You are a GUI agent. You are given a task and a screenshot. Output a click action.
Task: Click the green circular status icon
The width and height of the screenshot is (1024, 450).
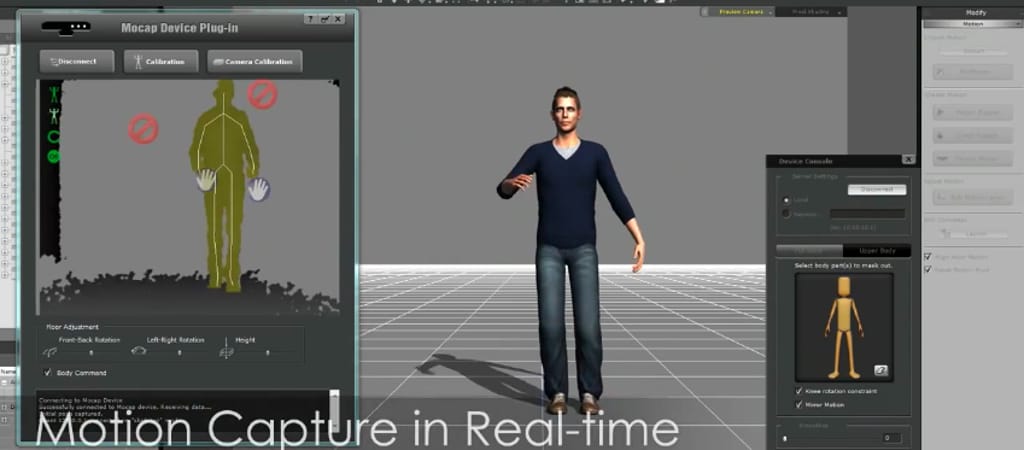[x=54, y=156]
